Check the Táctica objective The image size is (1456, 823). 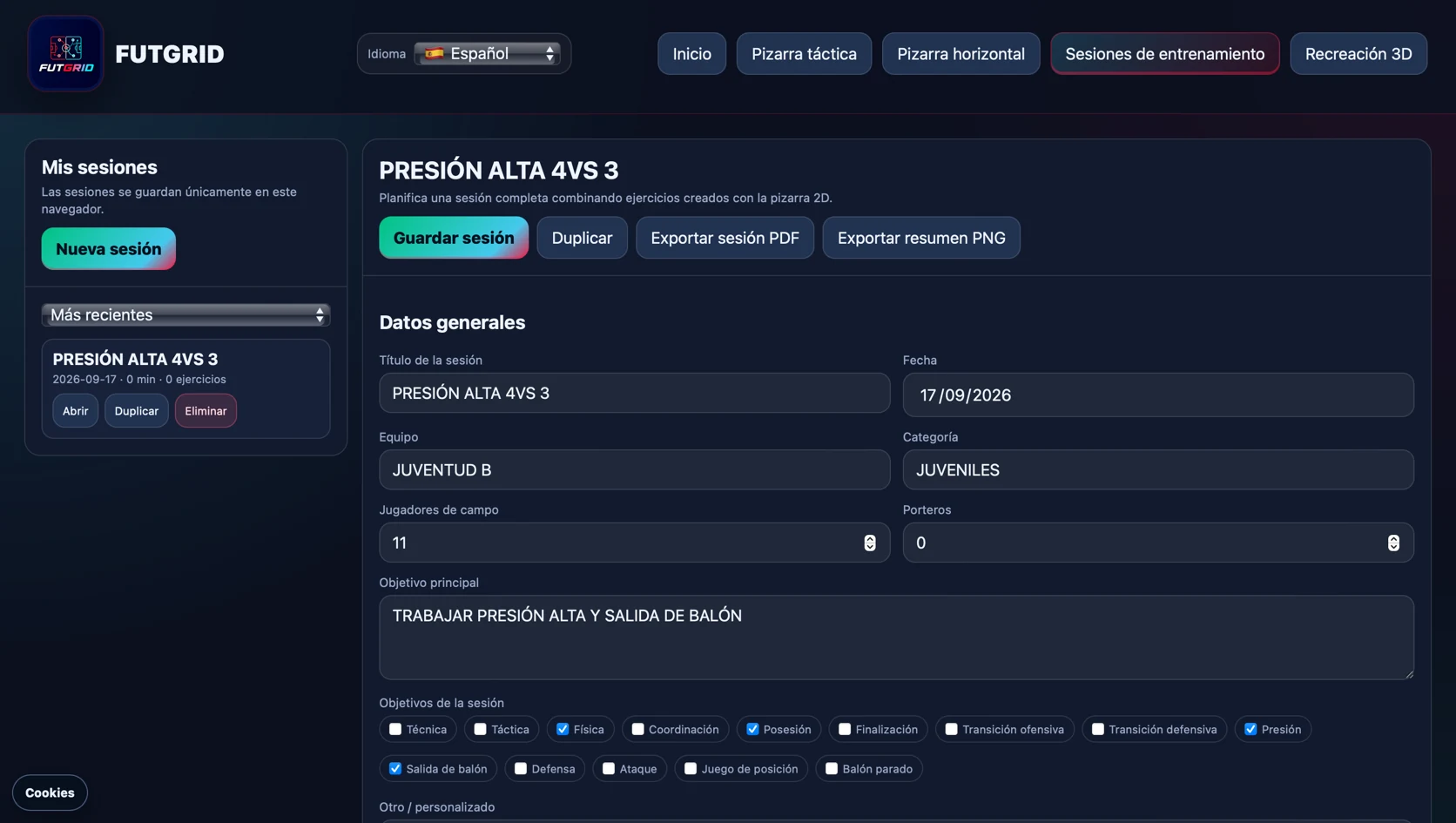[480, 730]
